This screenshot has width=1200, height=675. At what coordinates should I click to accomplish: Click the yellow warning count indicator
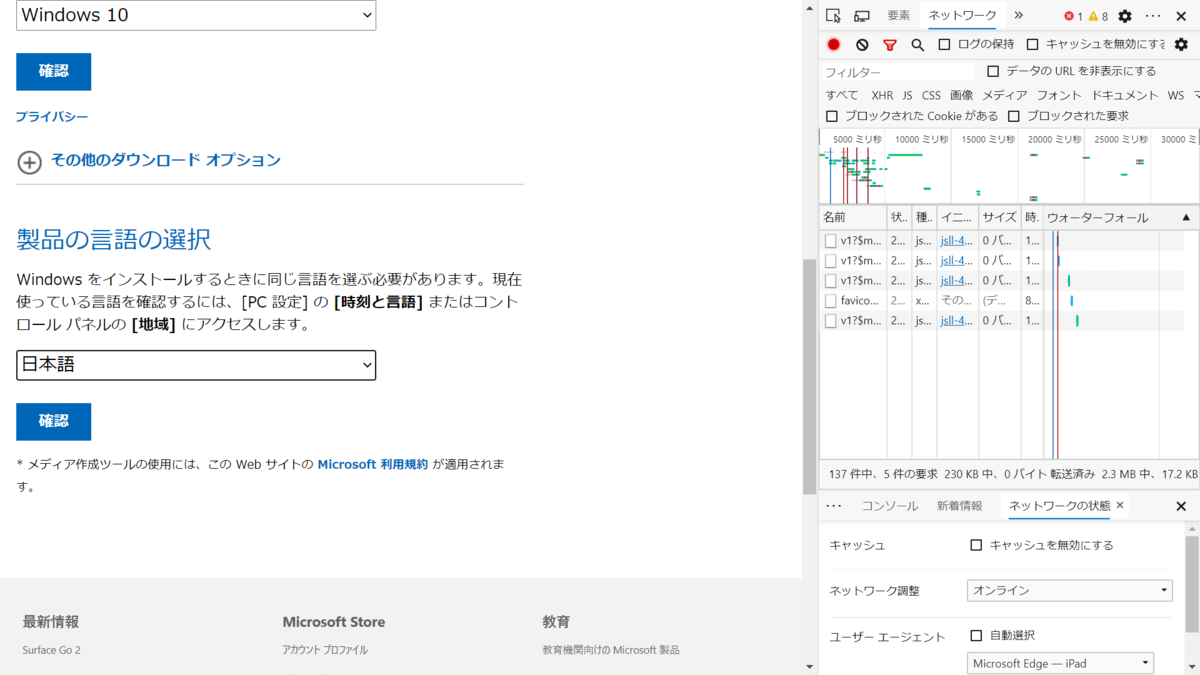point(1098,16)
